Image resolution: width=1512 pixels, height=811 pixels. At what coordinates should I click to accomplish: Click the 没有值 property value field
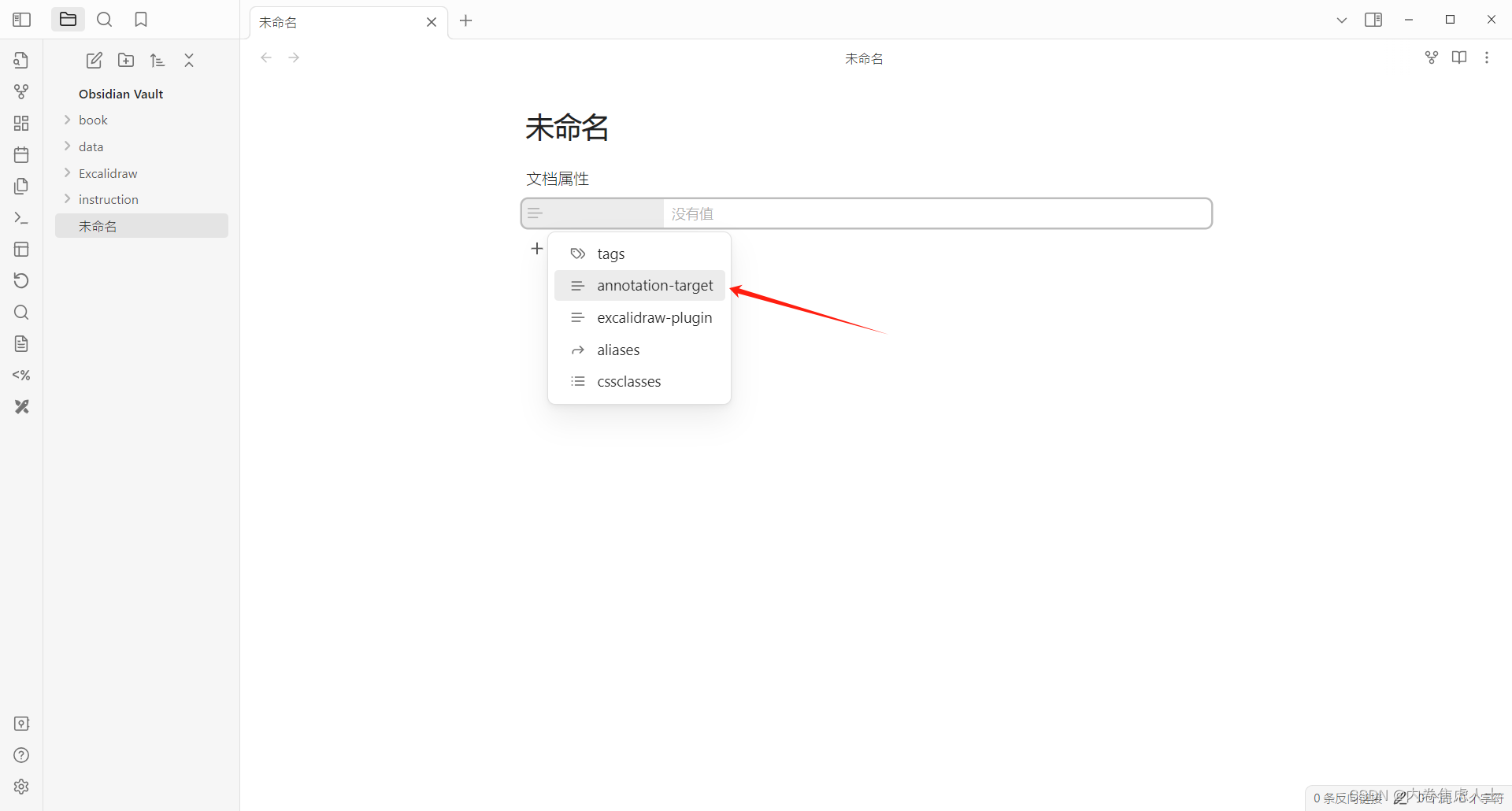coord(936,213)
